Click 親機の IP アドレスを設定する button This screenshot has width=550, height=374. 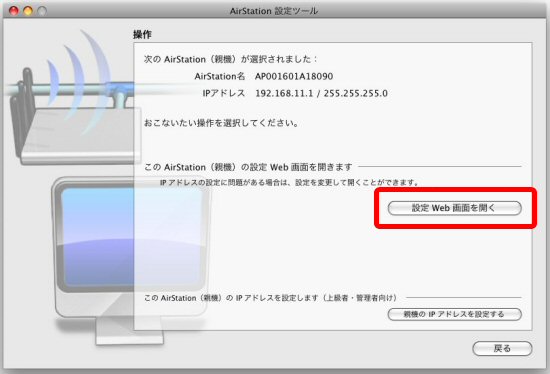click(x=455, y=314)
